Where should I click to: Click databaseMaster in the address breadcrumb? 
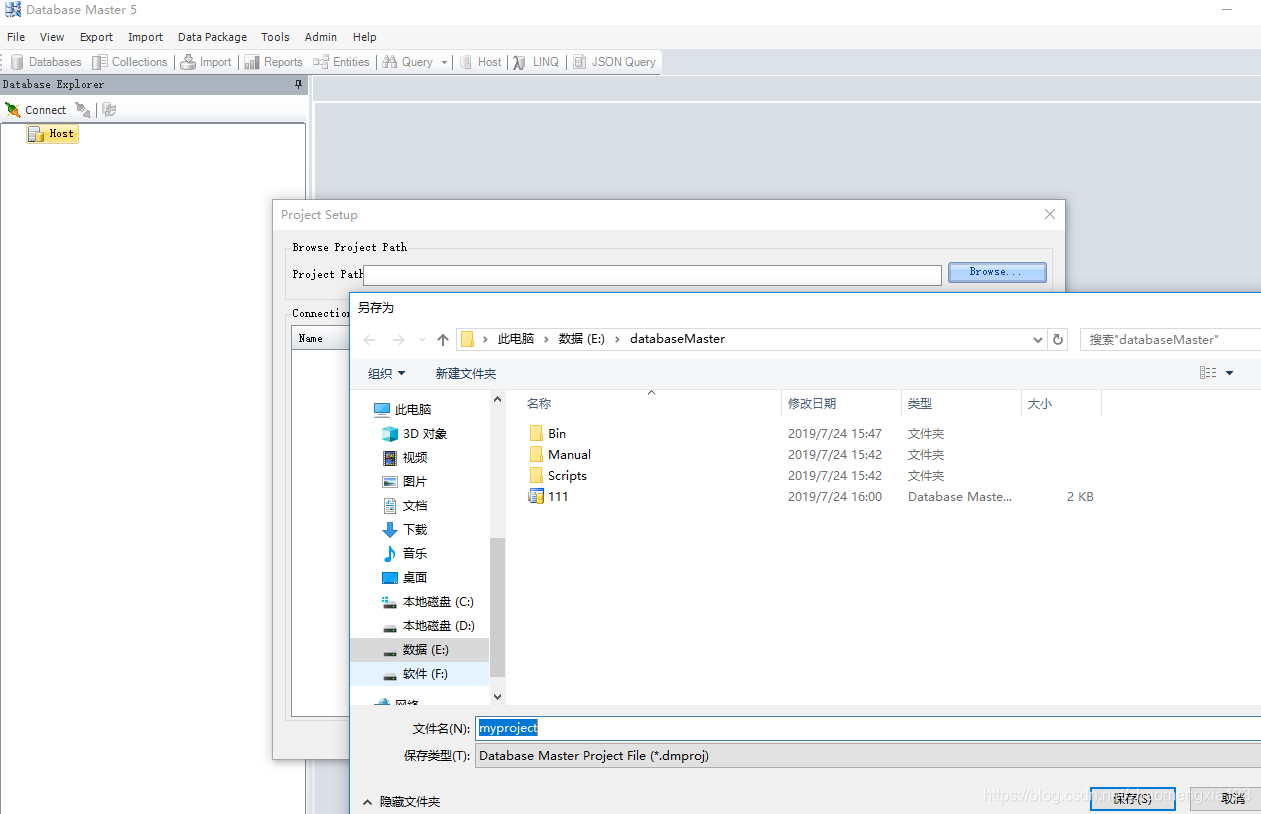[677, 339]
